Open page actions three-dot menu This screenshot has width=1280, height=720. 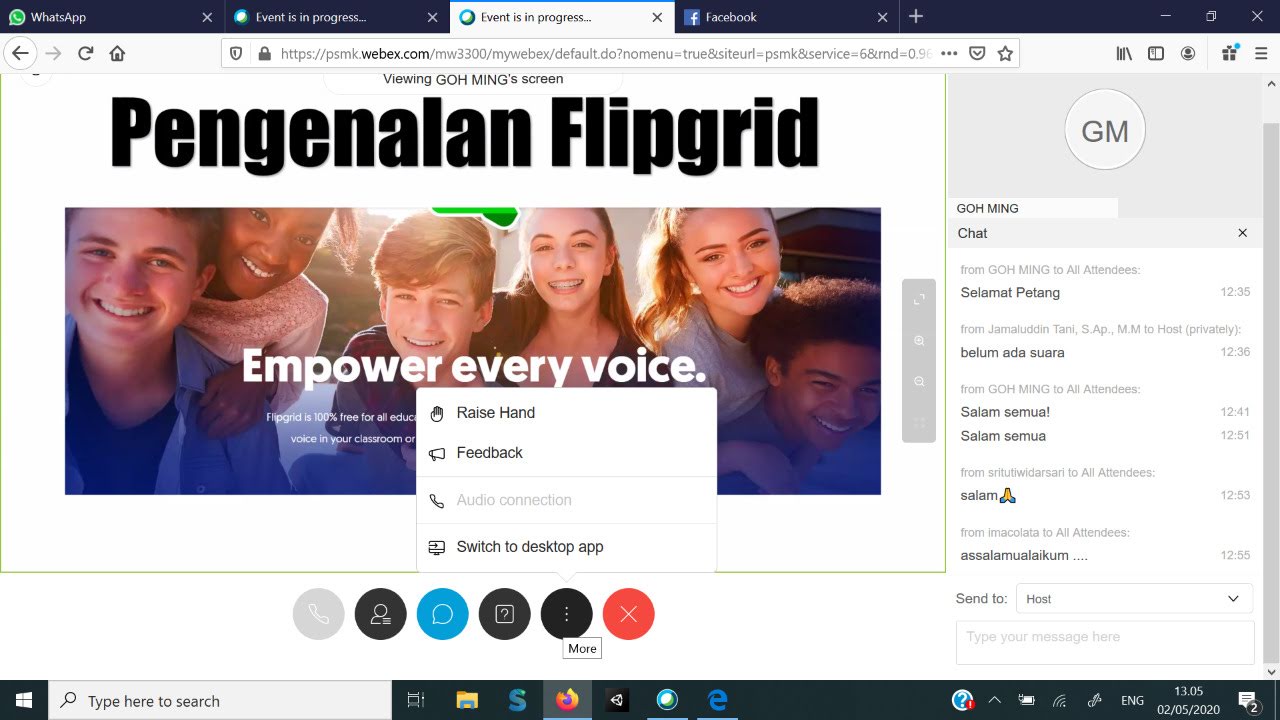(x=949, y=54)
